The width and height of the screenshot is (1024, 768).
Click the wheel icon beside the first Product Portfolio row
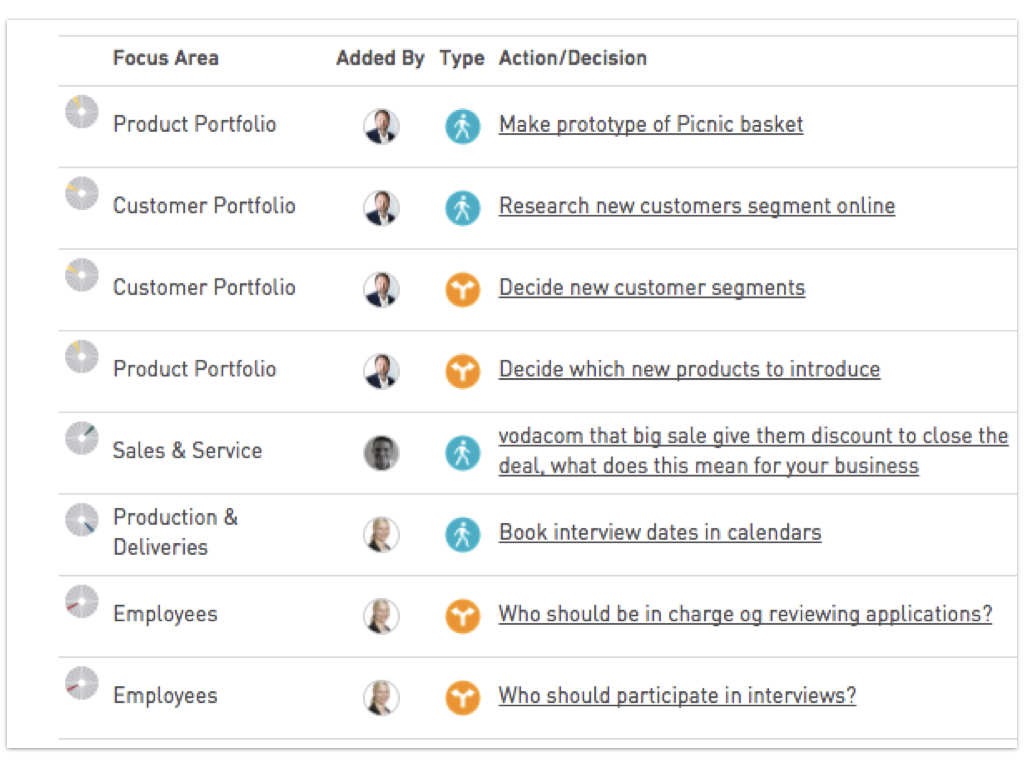[82, 111]
